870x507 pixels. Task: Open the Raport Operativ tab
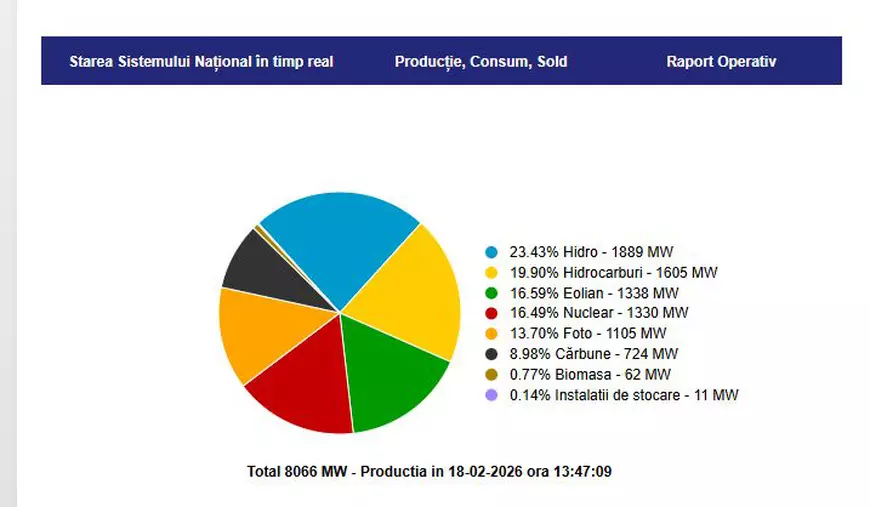[x=720, y=61]
